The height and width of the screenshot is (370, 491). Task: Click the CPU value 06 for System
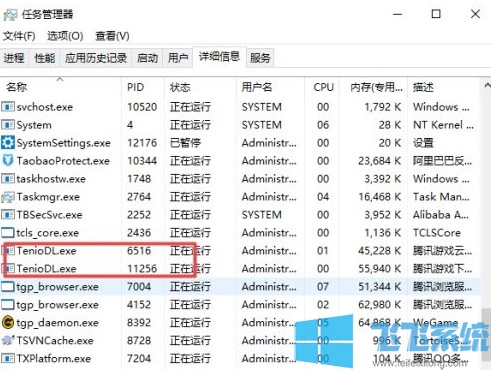click(x=323, y=125)
